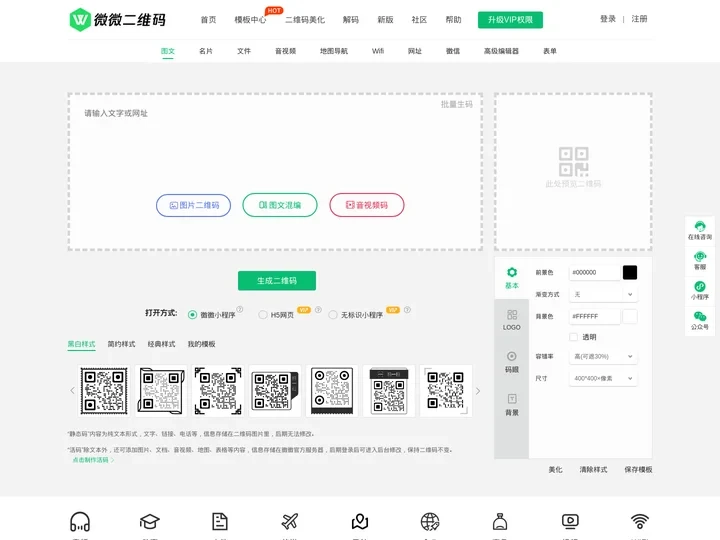This screenshot has width=720, height=540.
Task: Open the 基本 settings gear icon
Action: click(x=512, y=272)
